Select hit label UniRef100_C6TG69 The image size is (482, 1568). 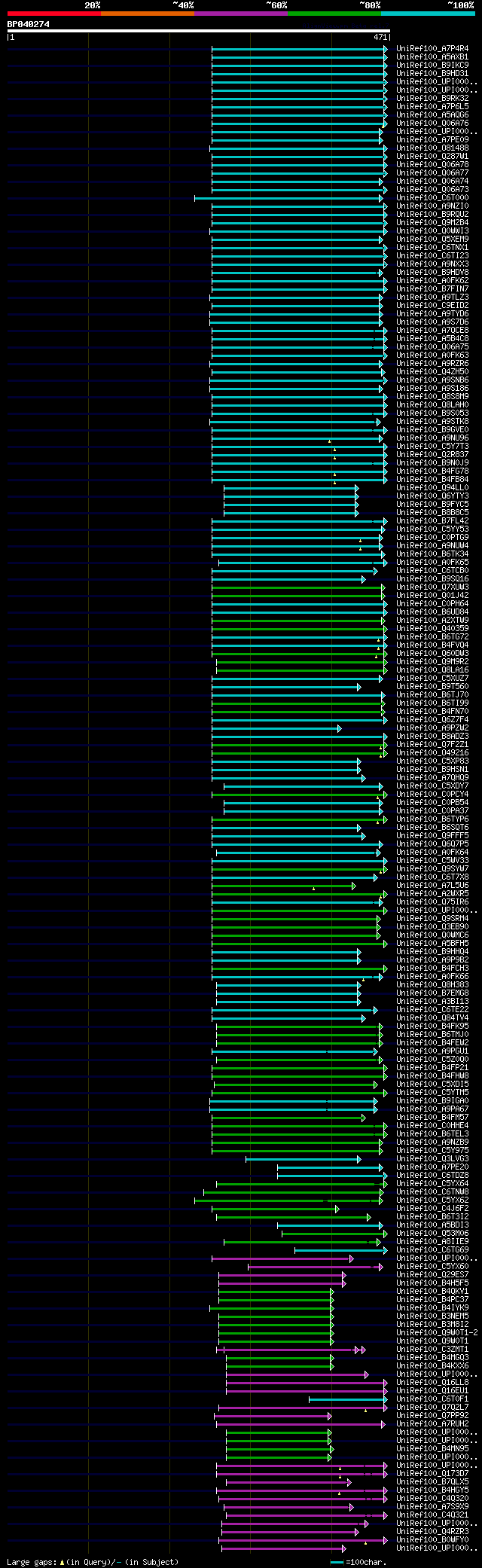pos(432,1249)
